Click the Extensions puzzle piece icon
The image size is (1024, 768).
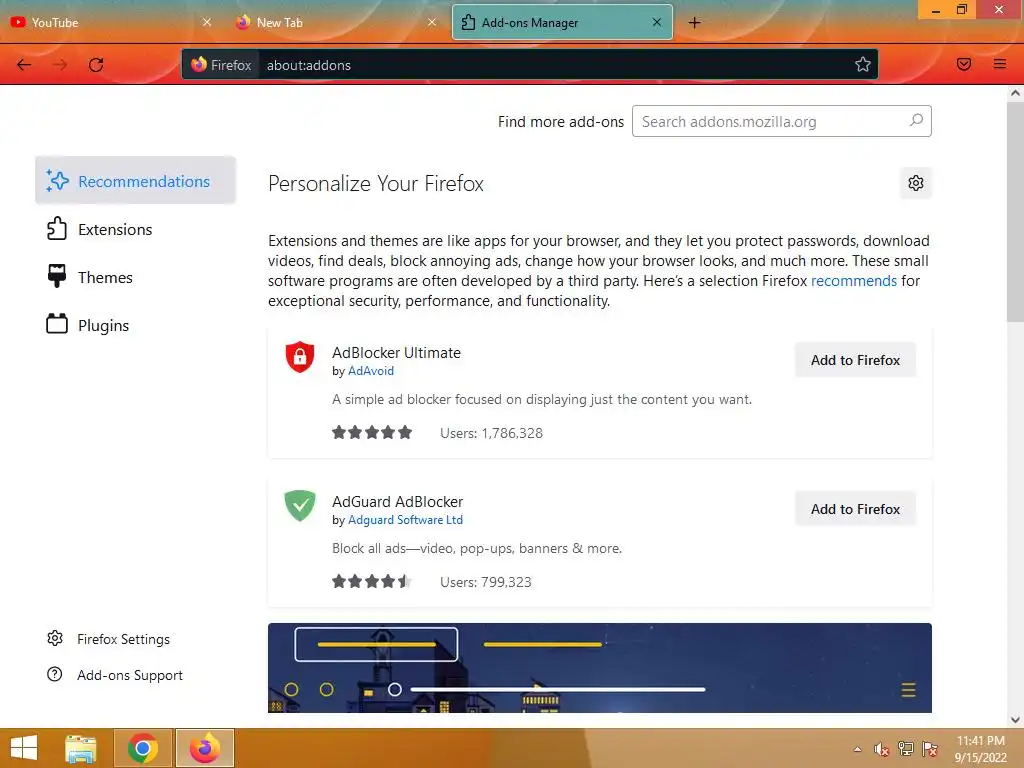tap(57, 229)
